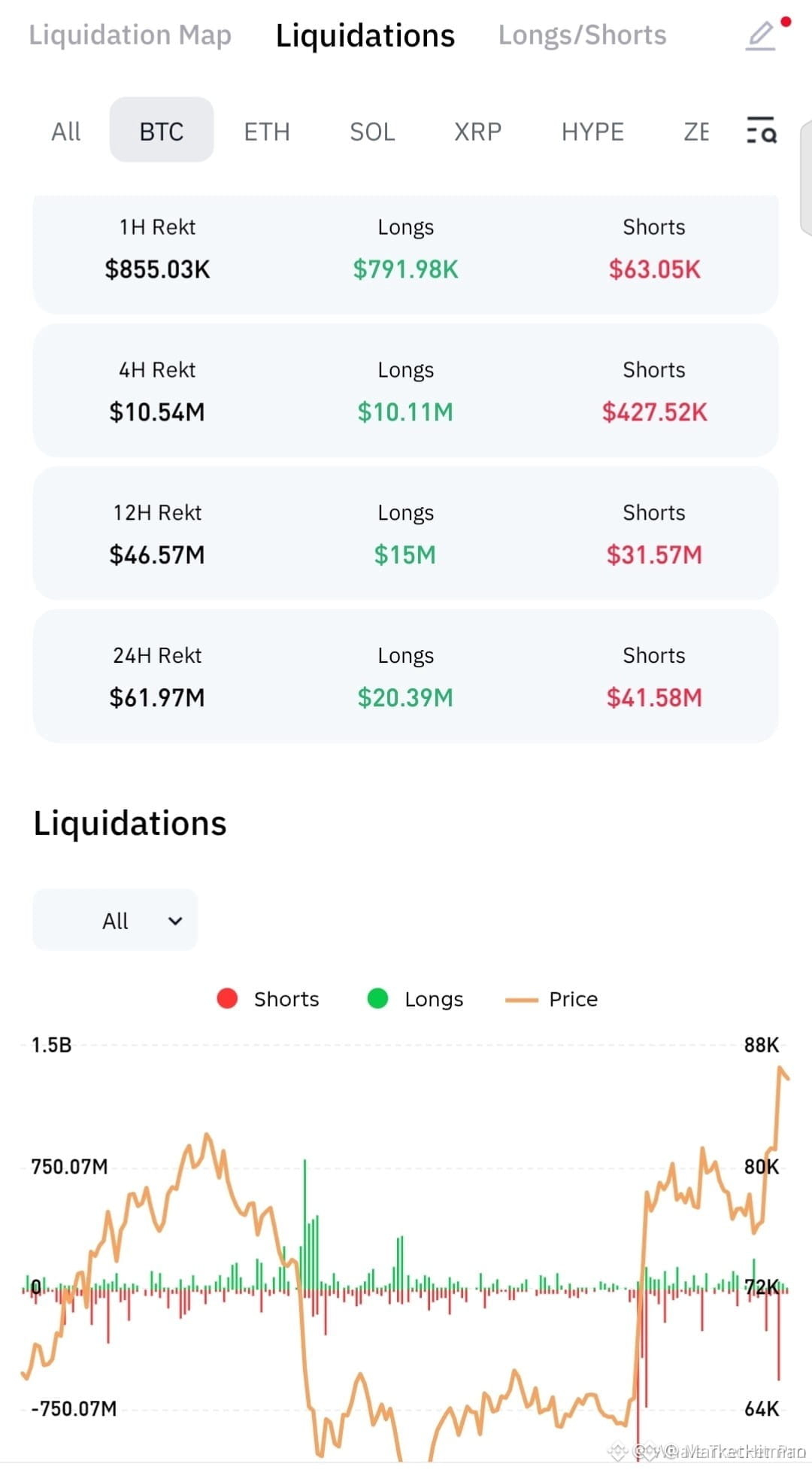Tap the pencil edit icon
Screen dimensions: 812x1470
[760, 35]
